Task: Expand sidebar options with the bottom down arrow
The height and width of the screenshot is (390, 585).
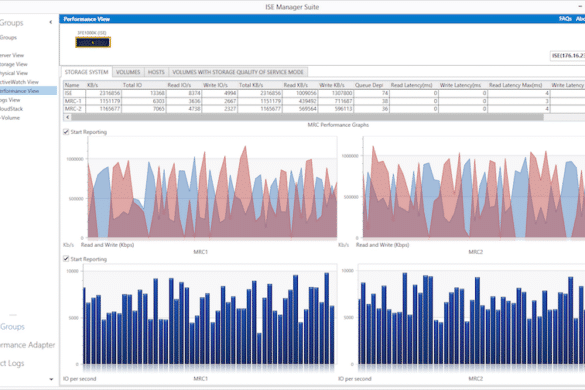Action: tap(51, 379)
